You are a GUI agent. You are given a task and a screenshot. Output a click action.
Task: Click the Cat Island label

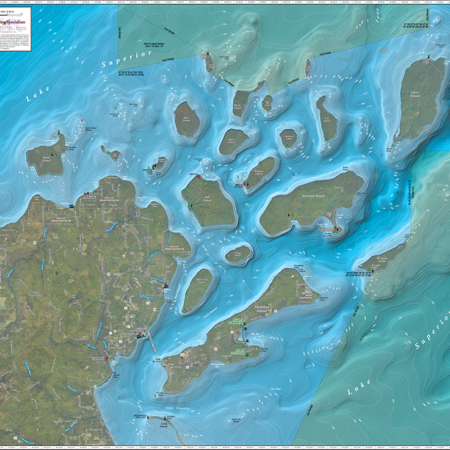327,120
